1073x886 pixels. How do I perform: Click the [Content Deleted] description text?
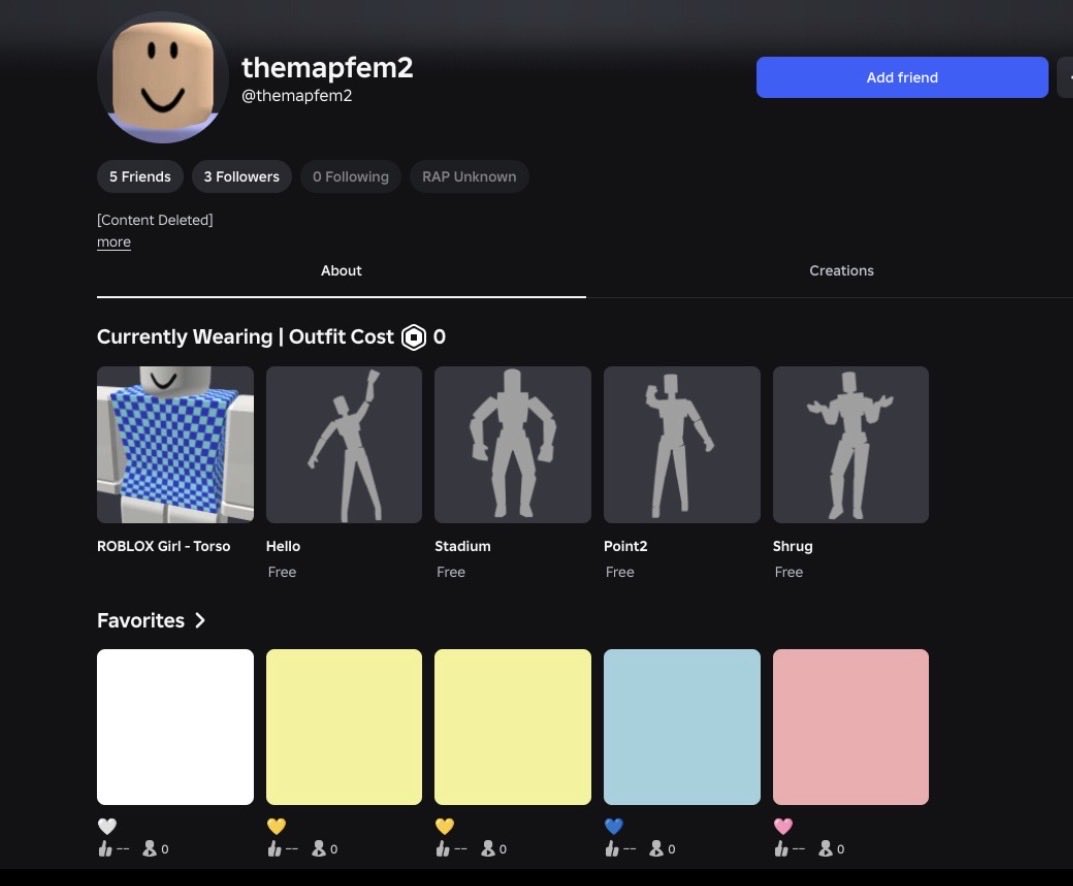pos(155,220)
